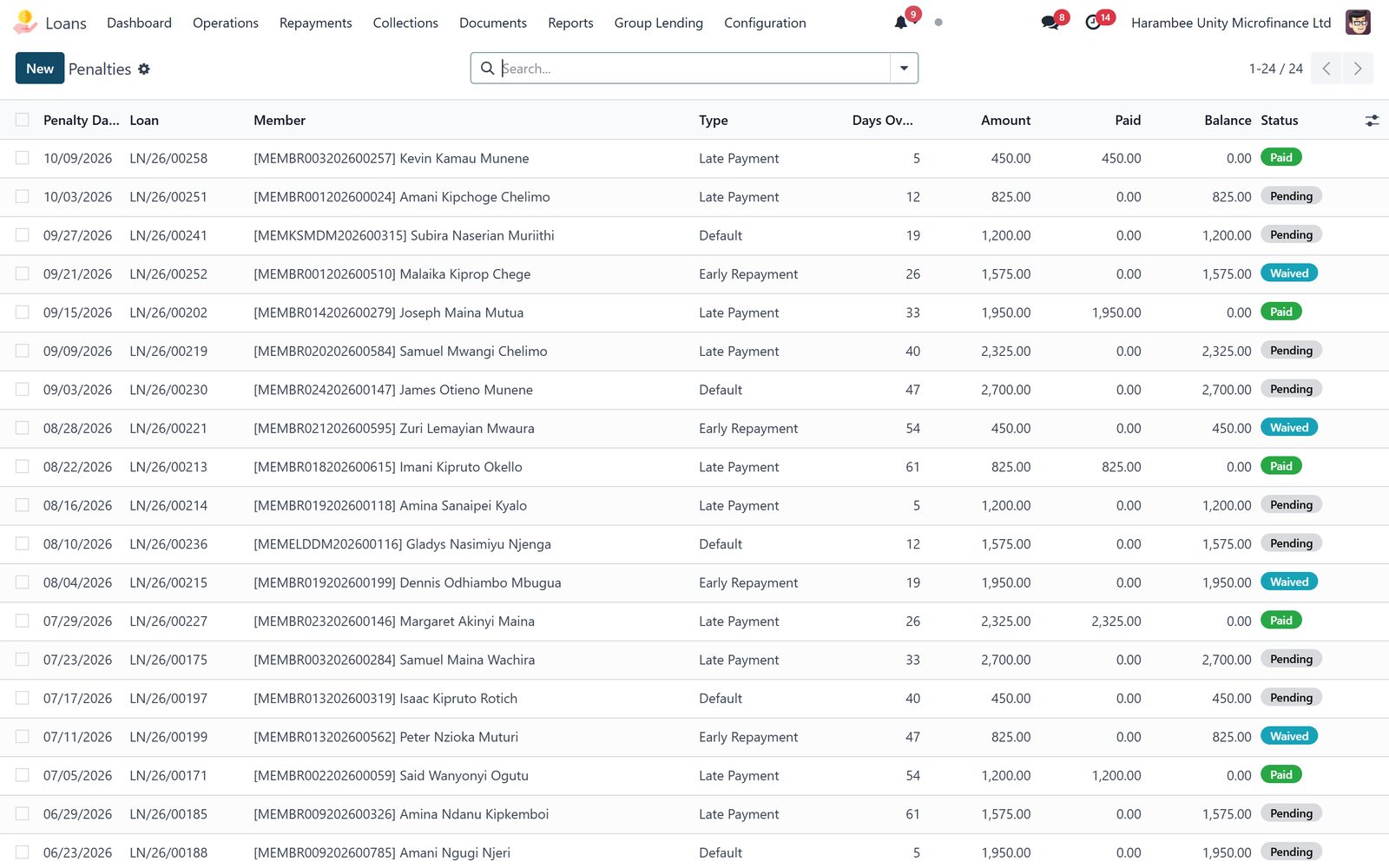The height and width of the screenshot is (868, 1389).
Task: Open the activities clock icon
Action: click(1093, 23)
